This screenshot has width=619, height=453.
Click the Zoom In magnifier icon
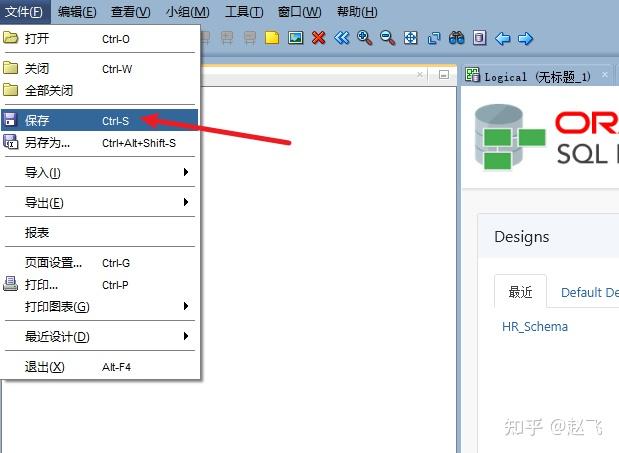(364, 38)
